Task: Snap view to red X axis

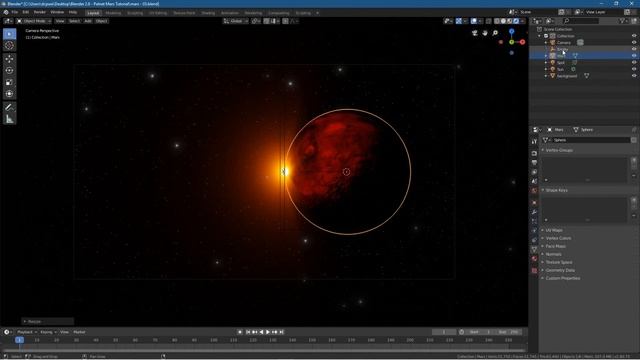Action: pyautogui.click(x=522, y=42)
